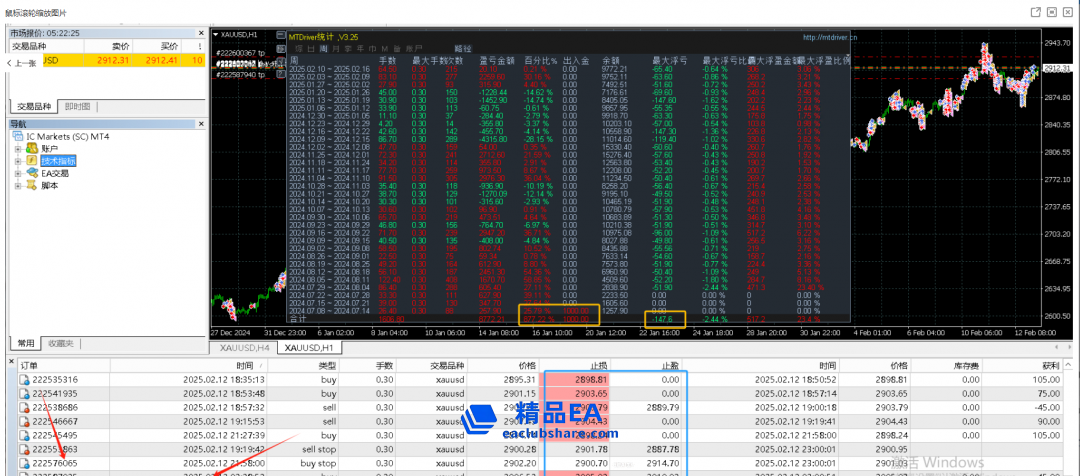Click the EA交易 expert advisors icon
Viewport: 1080px width, 476px height.
[x=33, y=173]
